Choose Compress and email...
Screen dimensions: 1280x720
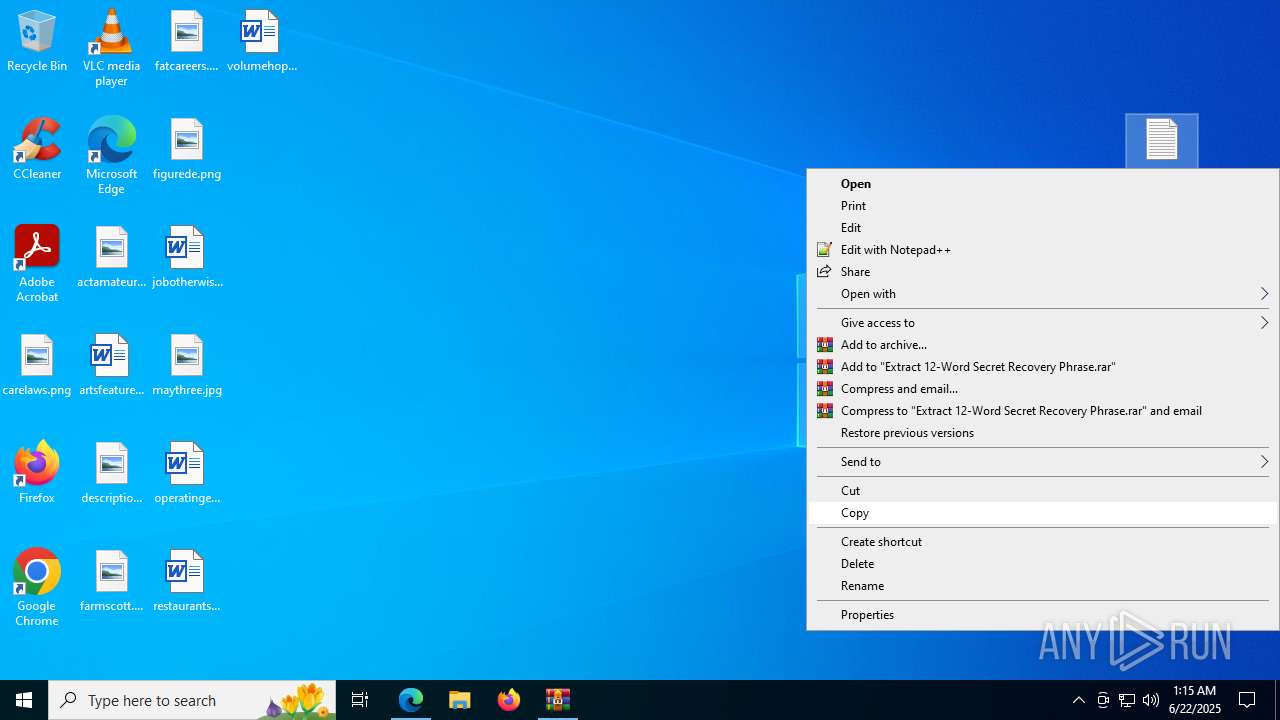tap(1043, 389)
